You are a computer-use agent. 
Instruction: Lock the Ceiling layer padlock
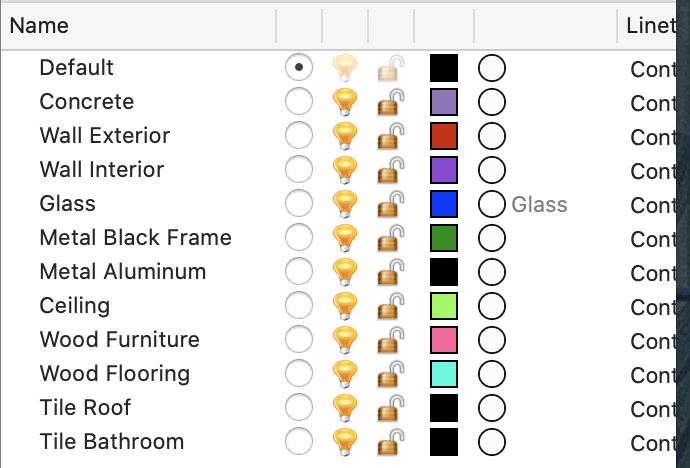pyautogui.click(x=391, y=306)
